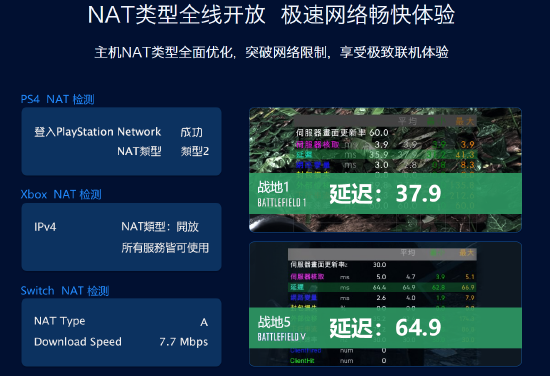
Task: Open the Xbox IPv4 NAT panel
Action: tap(121, 237)
